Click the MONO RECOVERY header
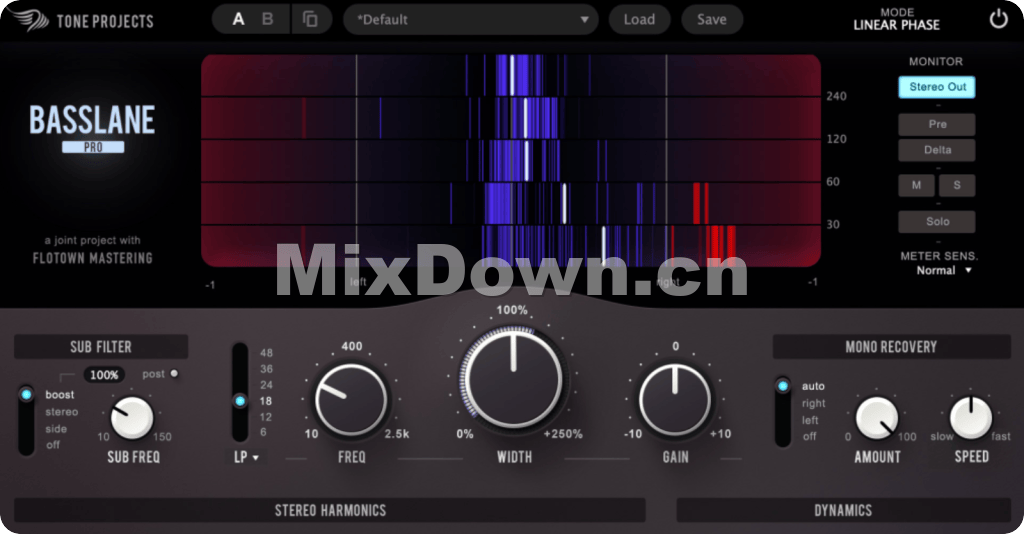The image size is (1024, 534). [x=891, y=347]
